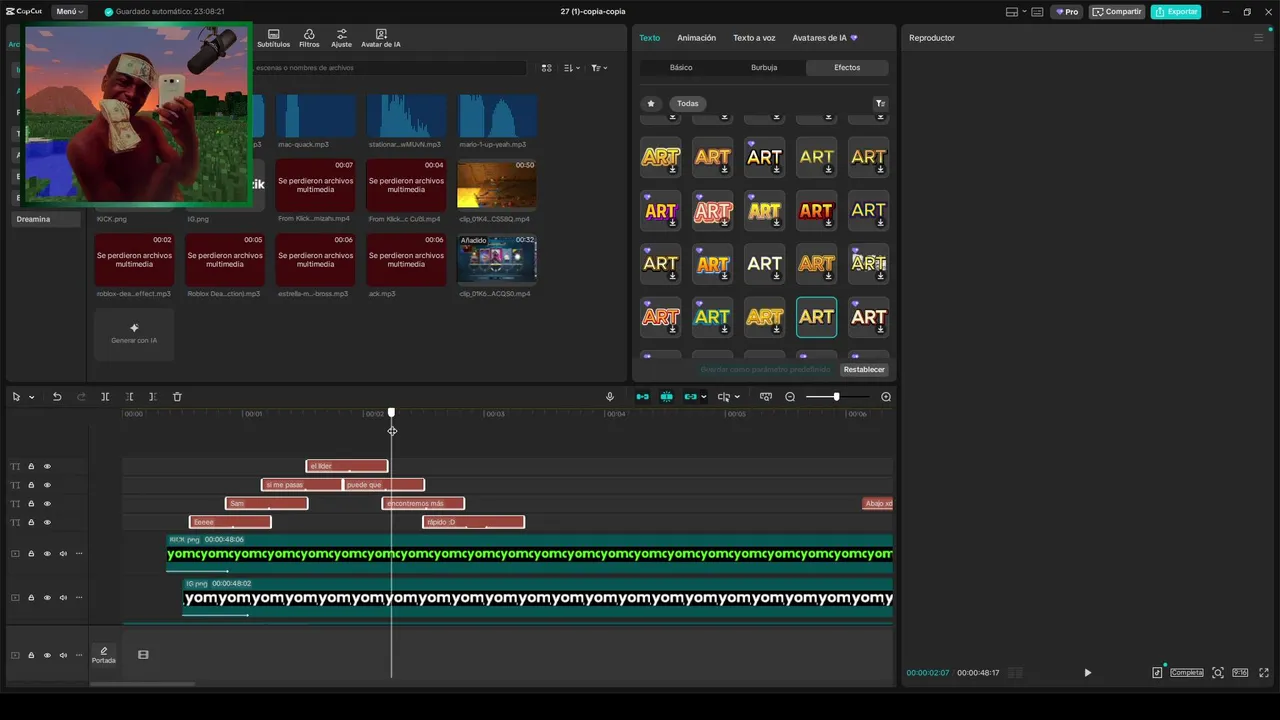This screenshot has height=720, width=1280.
Task: Click the Pro upgrade button
Action: pos(1068,12)
